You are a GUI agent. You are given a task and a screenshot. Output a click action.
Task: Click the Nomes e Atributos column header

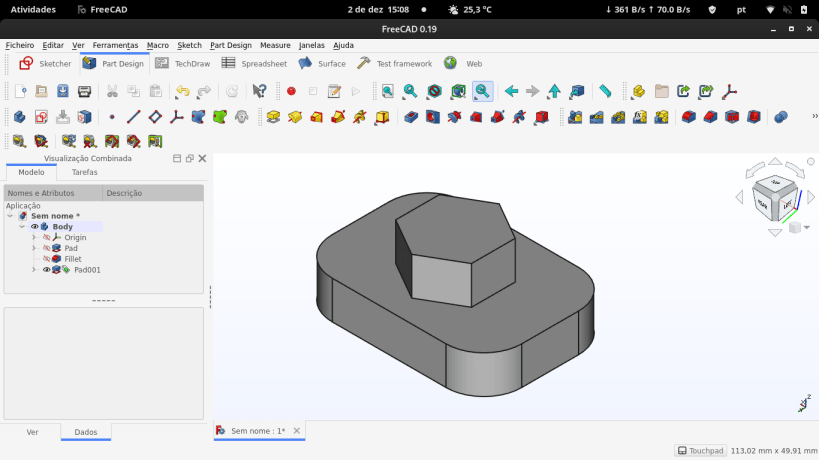53,193
